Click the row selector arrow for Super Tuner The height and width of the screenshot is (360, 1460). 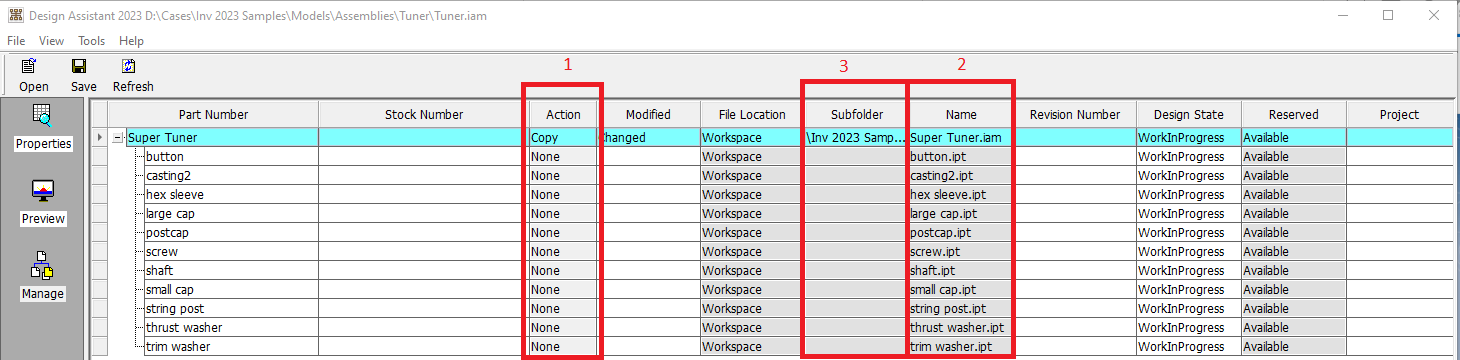[99, 138]
